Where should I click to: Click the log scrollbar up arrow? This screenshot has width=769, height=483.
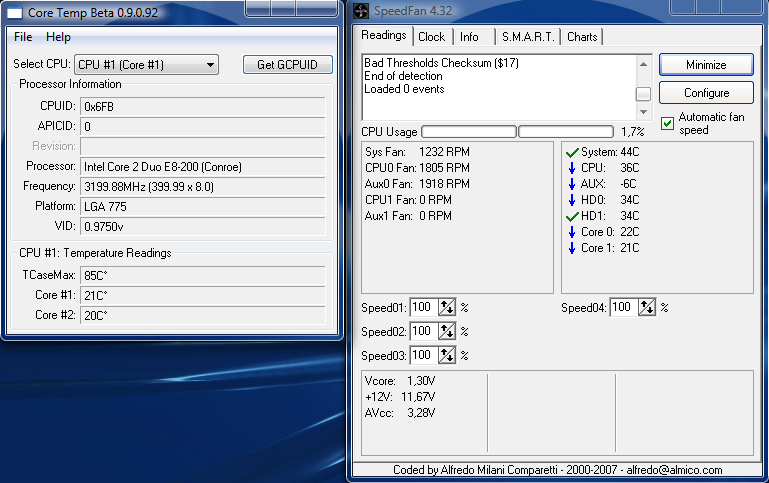coord(643,64)
